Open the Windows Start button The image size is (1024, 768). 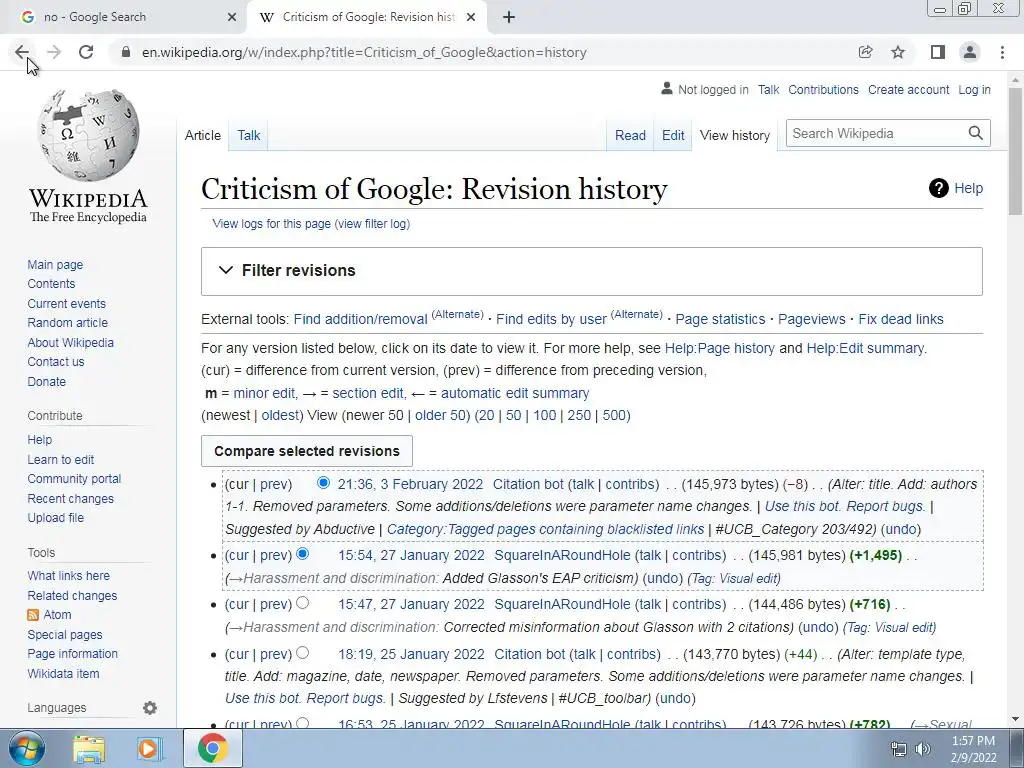coord(27,748)
